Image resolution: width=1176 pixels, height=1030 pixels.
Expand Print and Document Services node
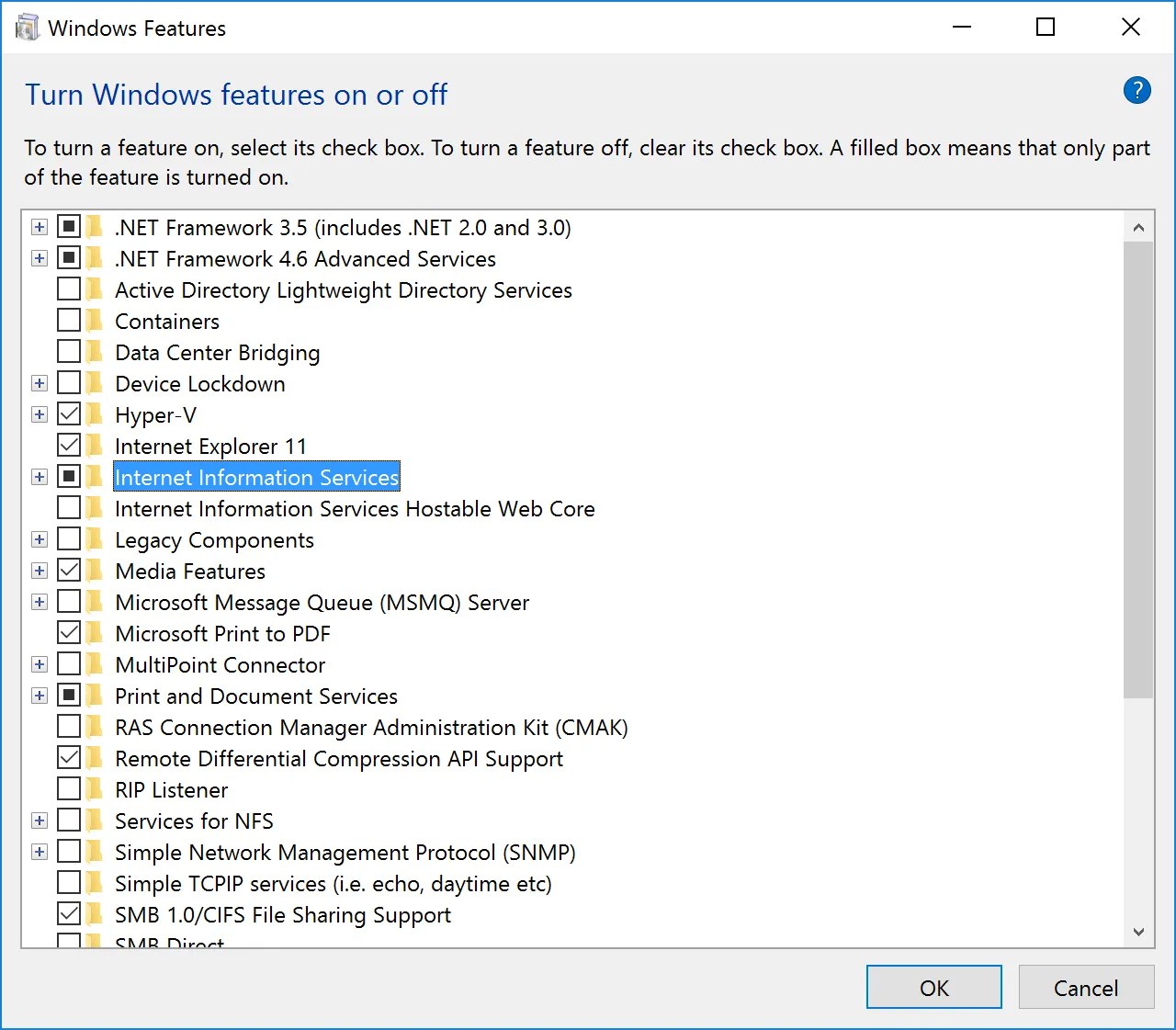pyautogui.click(x=40, y=696)
